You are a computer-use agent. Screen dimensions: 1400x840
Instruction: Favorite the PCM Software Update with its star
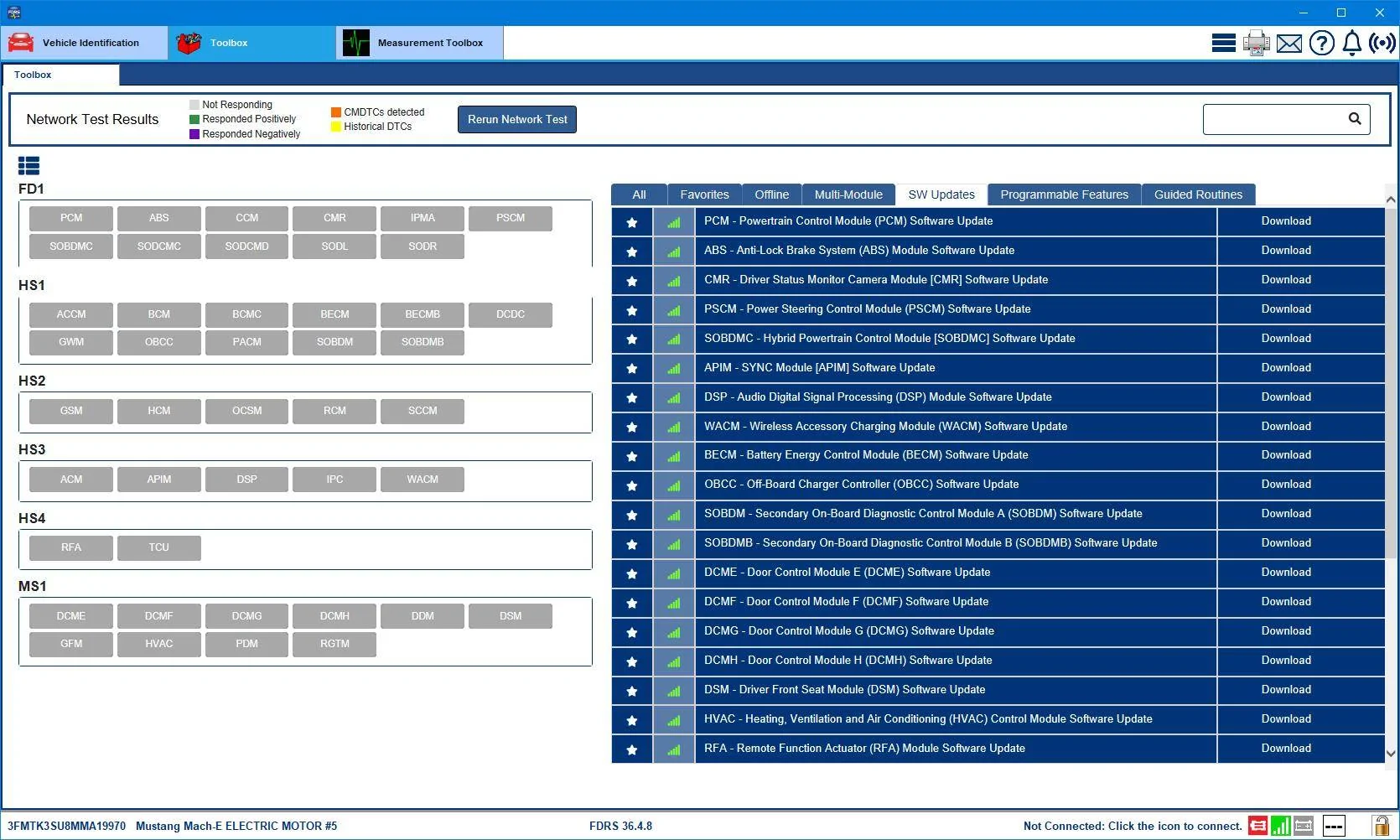[632, 222]
